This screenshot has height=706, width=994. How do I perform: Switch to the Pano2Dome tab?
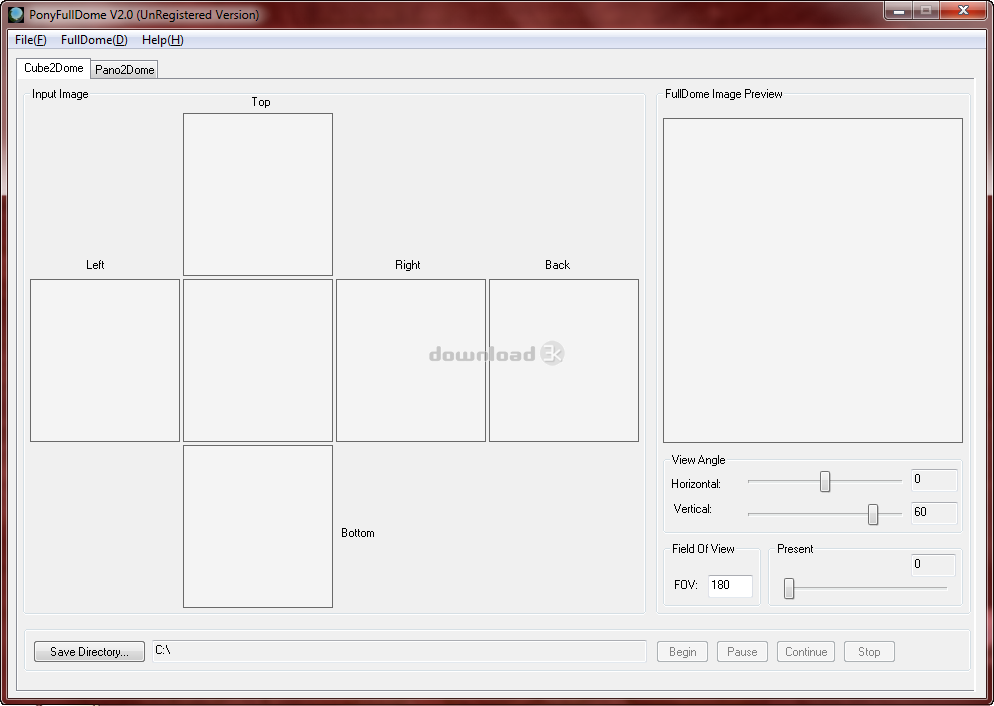click(124, 70)
